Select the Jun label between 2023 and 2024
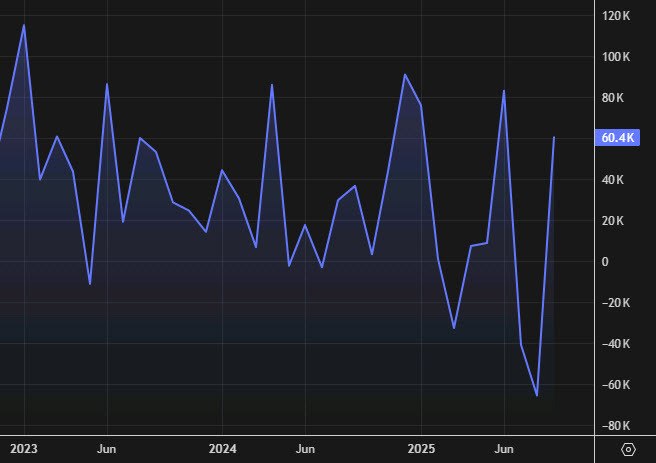656x463 pixels. (x=107, y=449)
